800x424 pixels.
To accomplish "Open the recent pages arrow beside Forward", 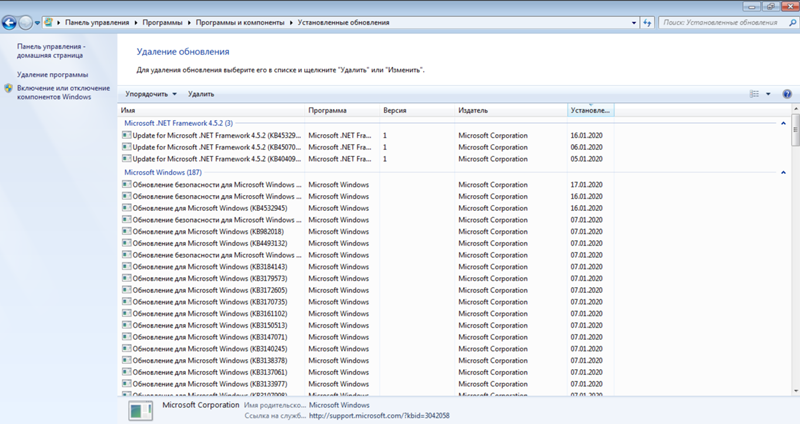I will point(37,23).
